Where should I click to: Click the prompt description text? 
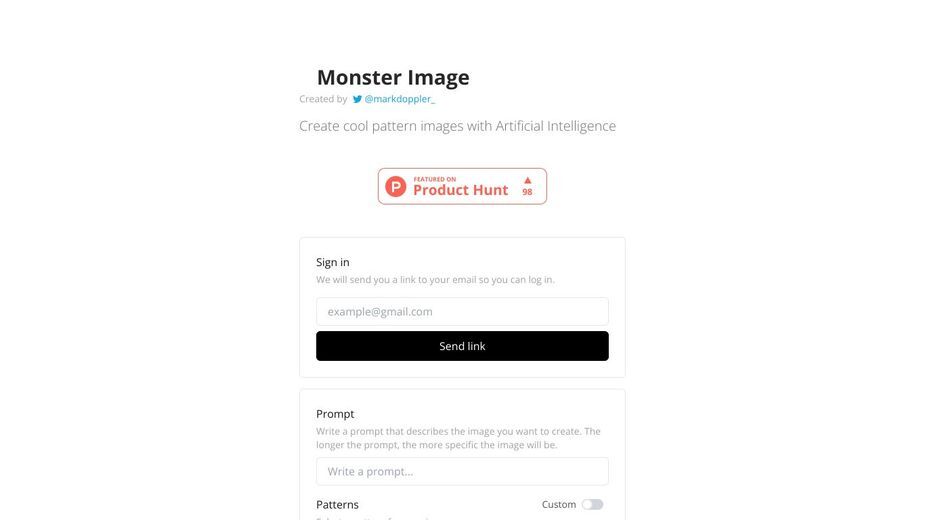[x=458, y=438]
